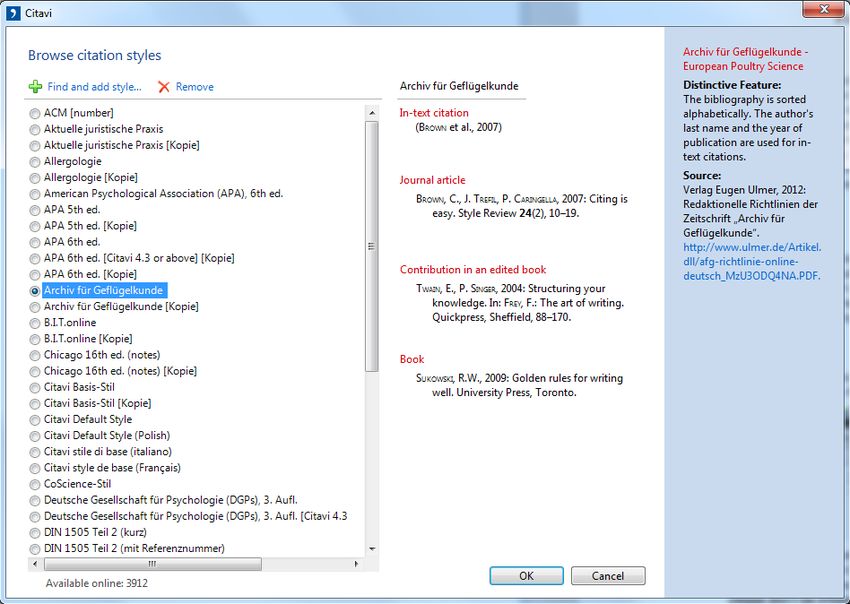Close the Citavi dialog window
This screenshot has width=850, height=604.
(x=824, y=9)
